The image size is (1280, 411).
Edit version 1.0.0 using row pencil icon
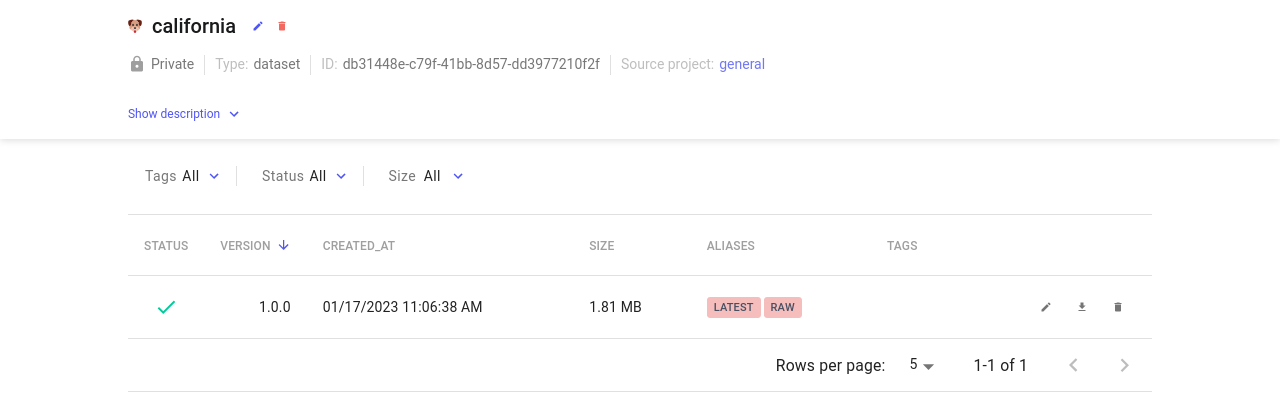click(x=1046, y=307)
